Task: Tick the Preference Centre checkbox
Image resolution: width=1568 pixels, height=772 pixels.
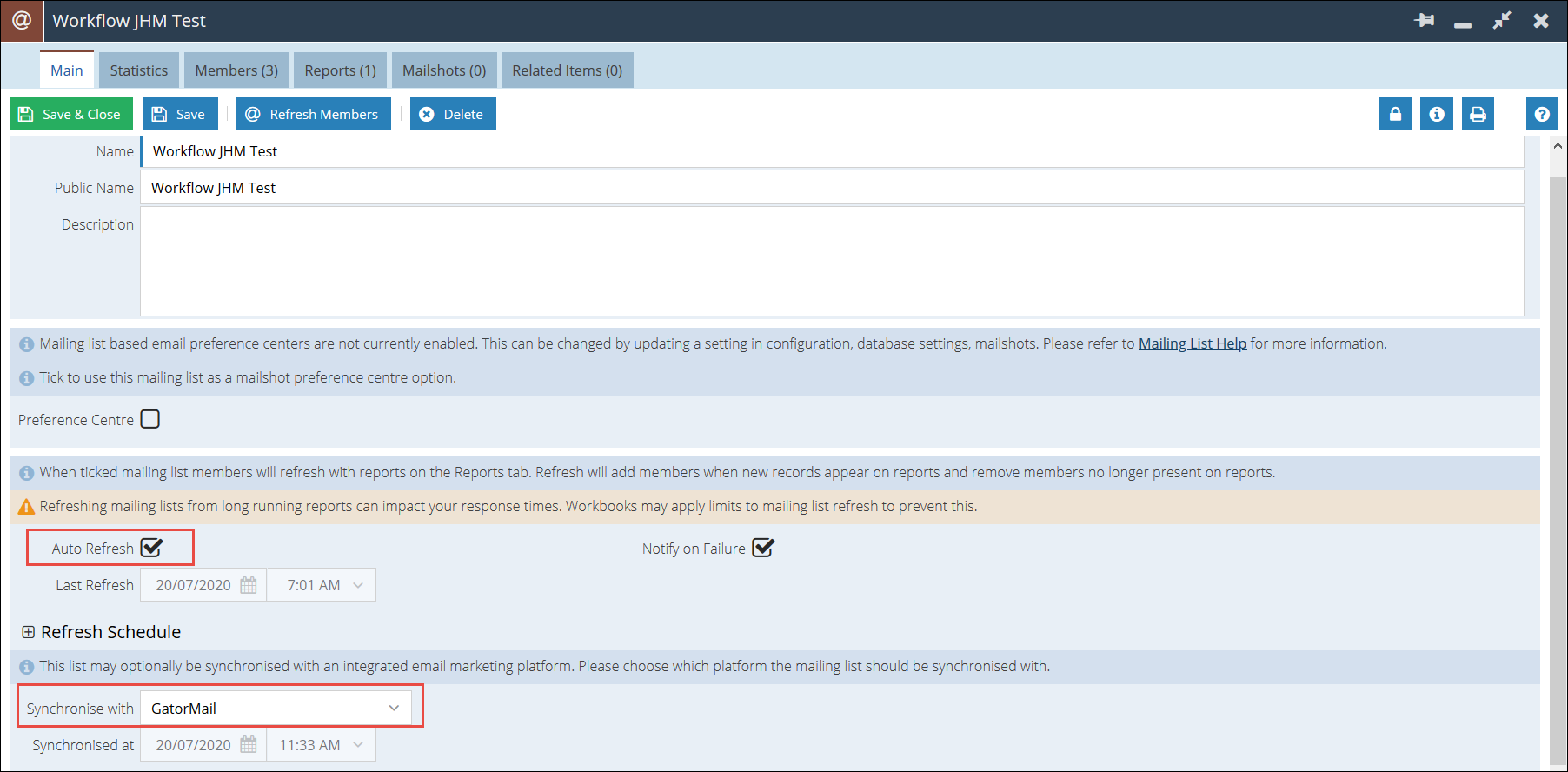Action: coord(150,419)
